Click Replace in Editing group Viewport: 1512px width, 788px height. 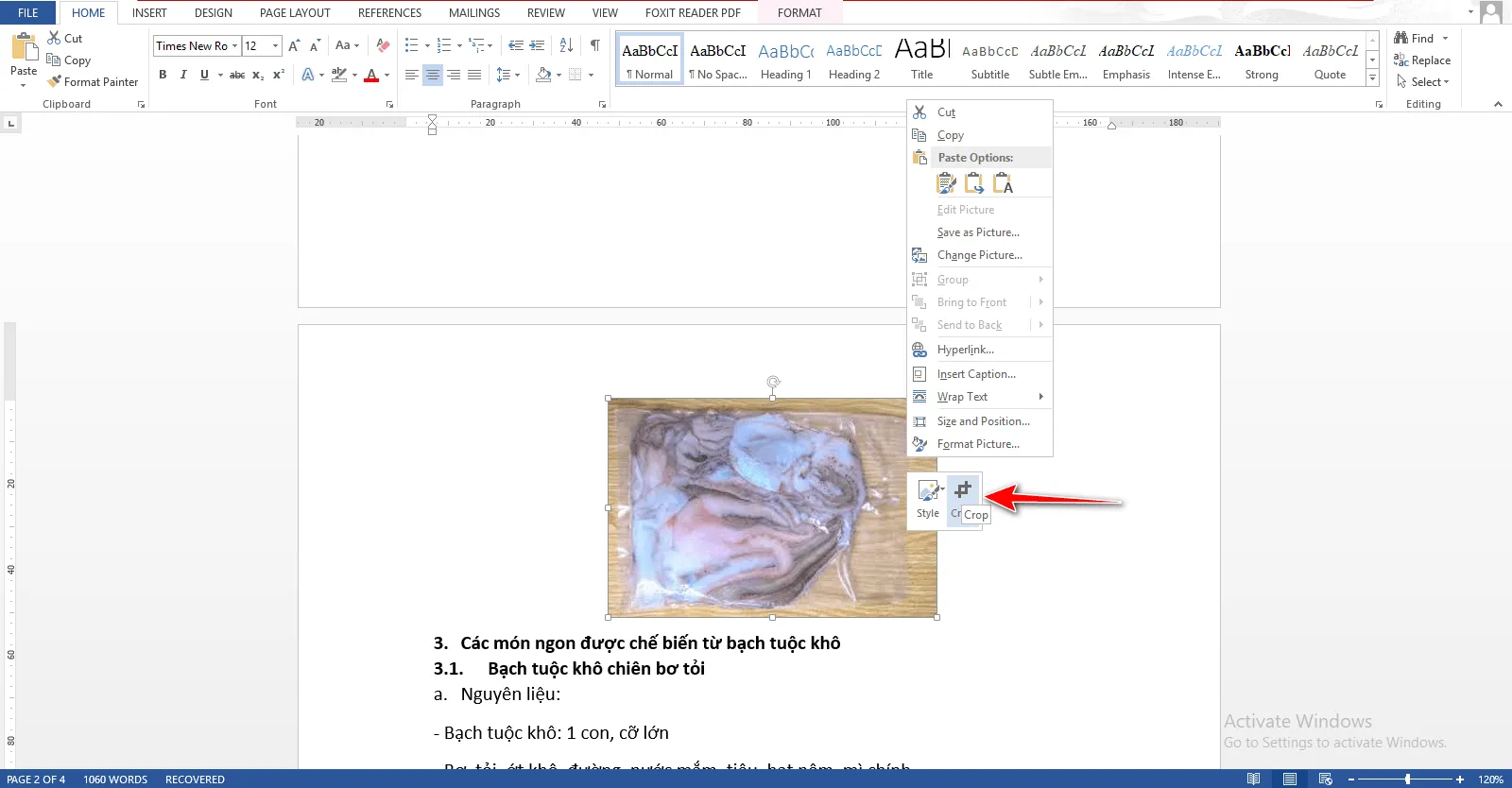[1422, 60]
